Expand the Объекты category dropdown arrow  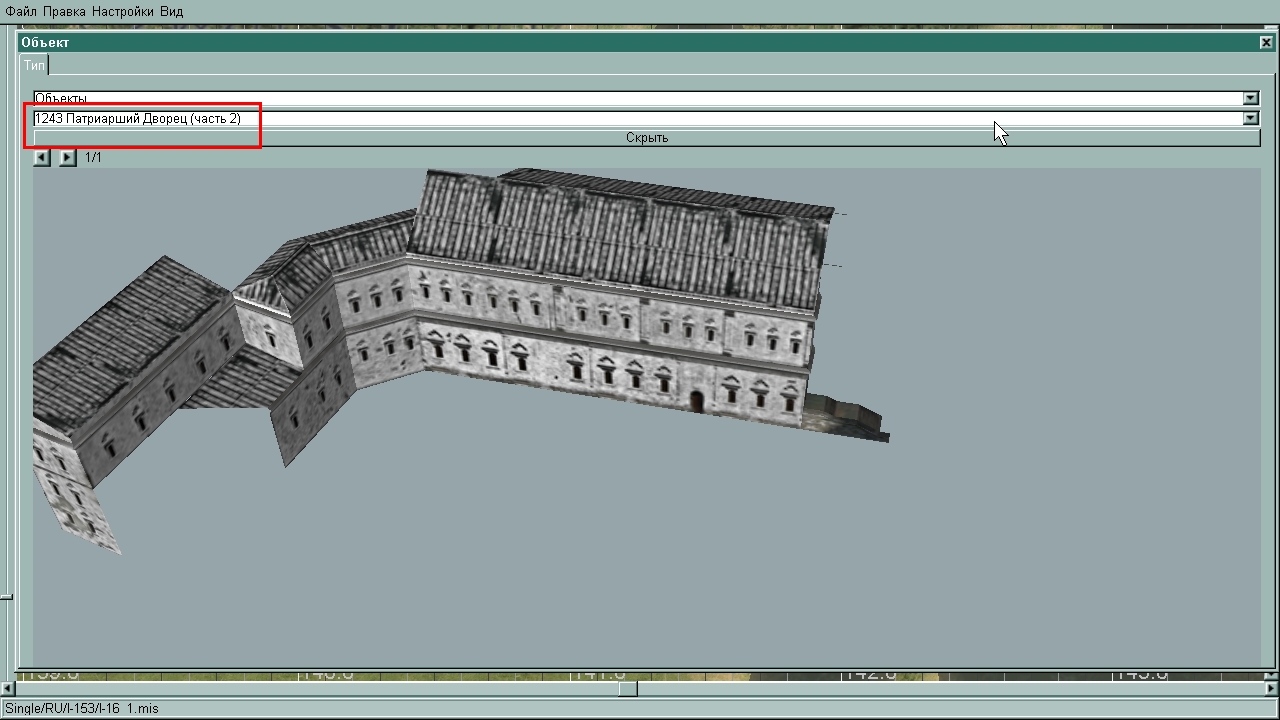[x=1250, y=98]
